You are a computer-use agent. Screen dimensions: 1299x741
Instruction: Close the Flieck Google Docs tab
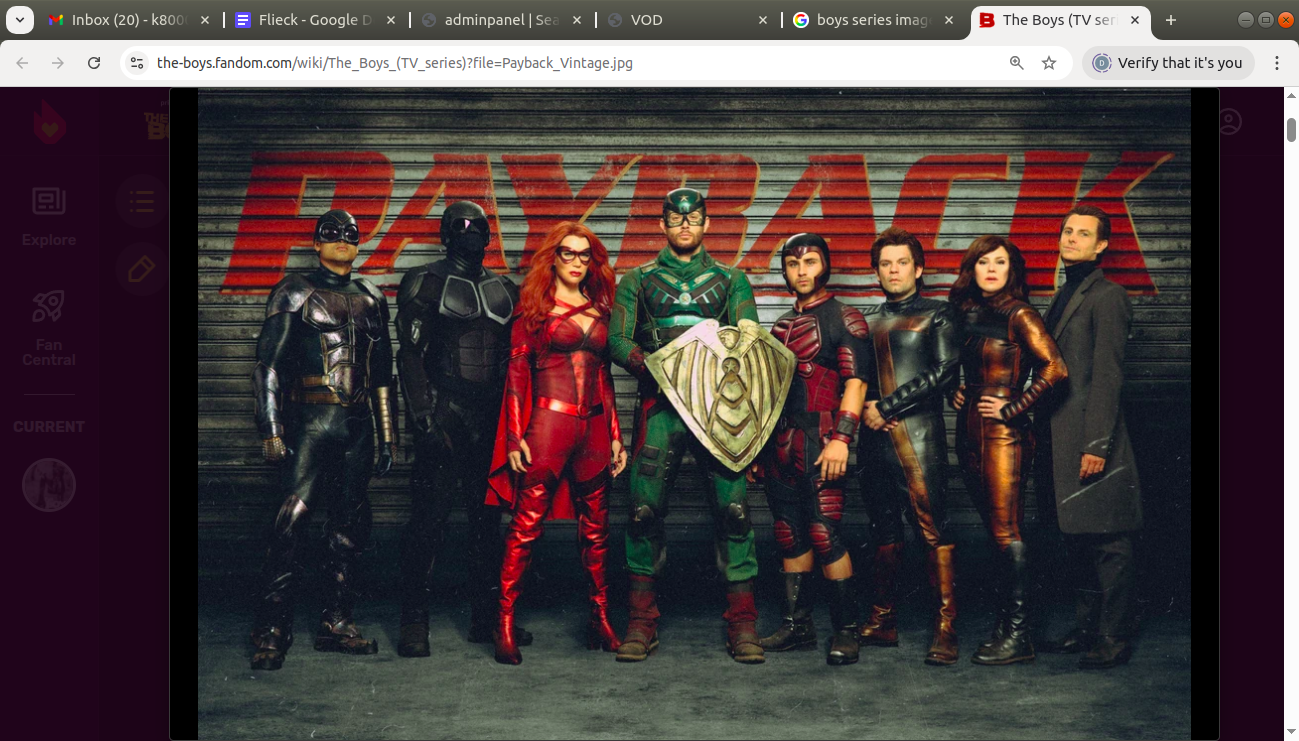(x=391, y=20)
